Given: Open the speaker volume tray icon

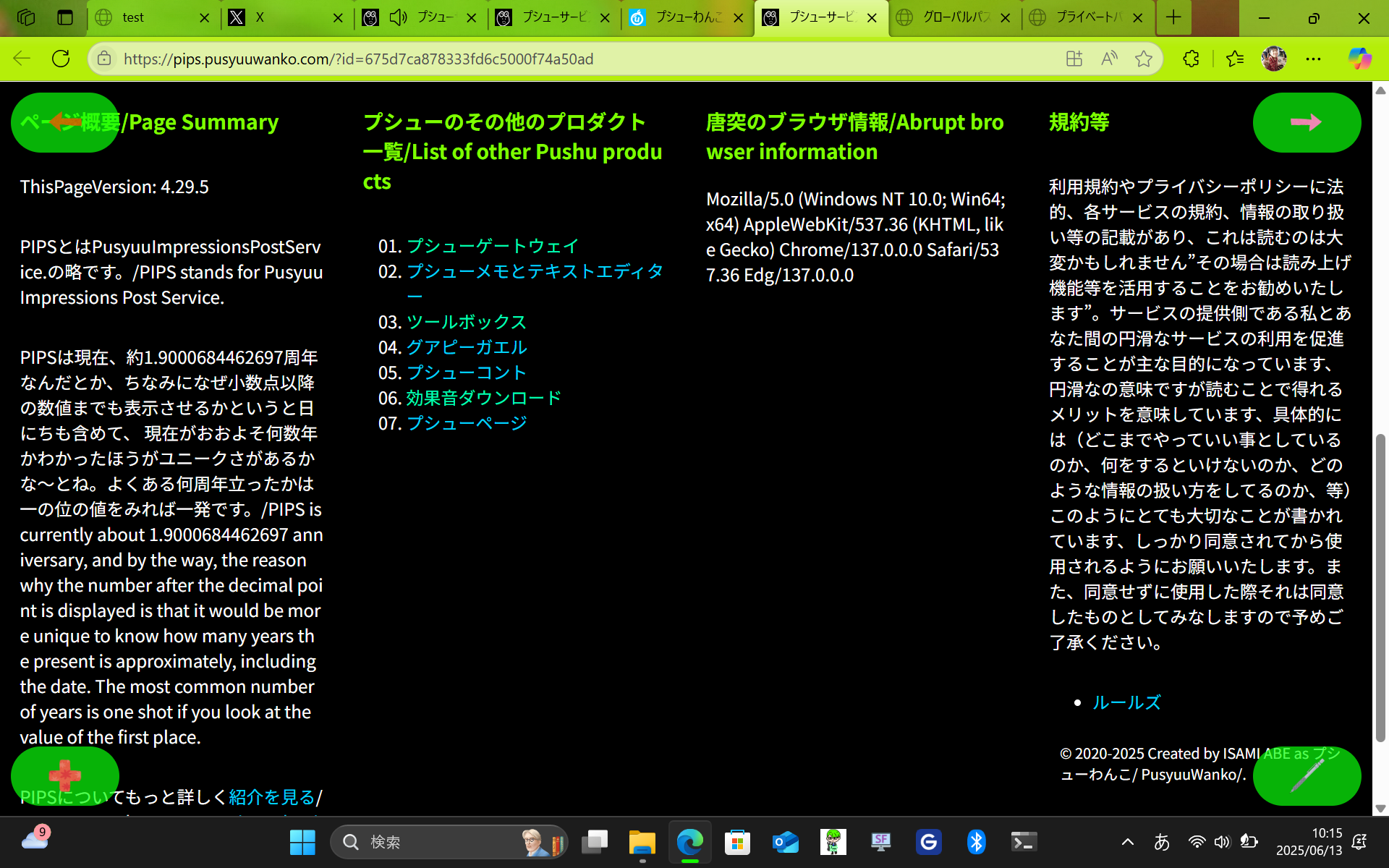Looking at the screenshot, I should pos(1222,842).
